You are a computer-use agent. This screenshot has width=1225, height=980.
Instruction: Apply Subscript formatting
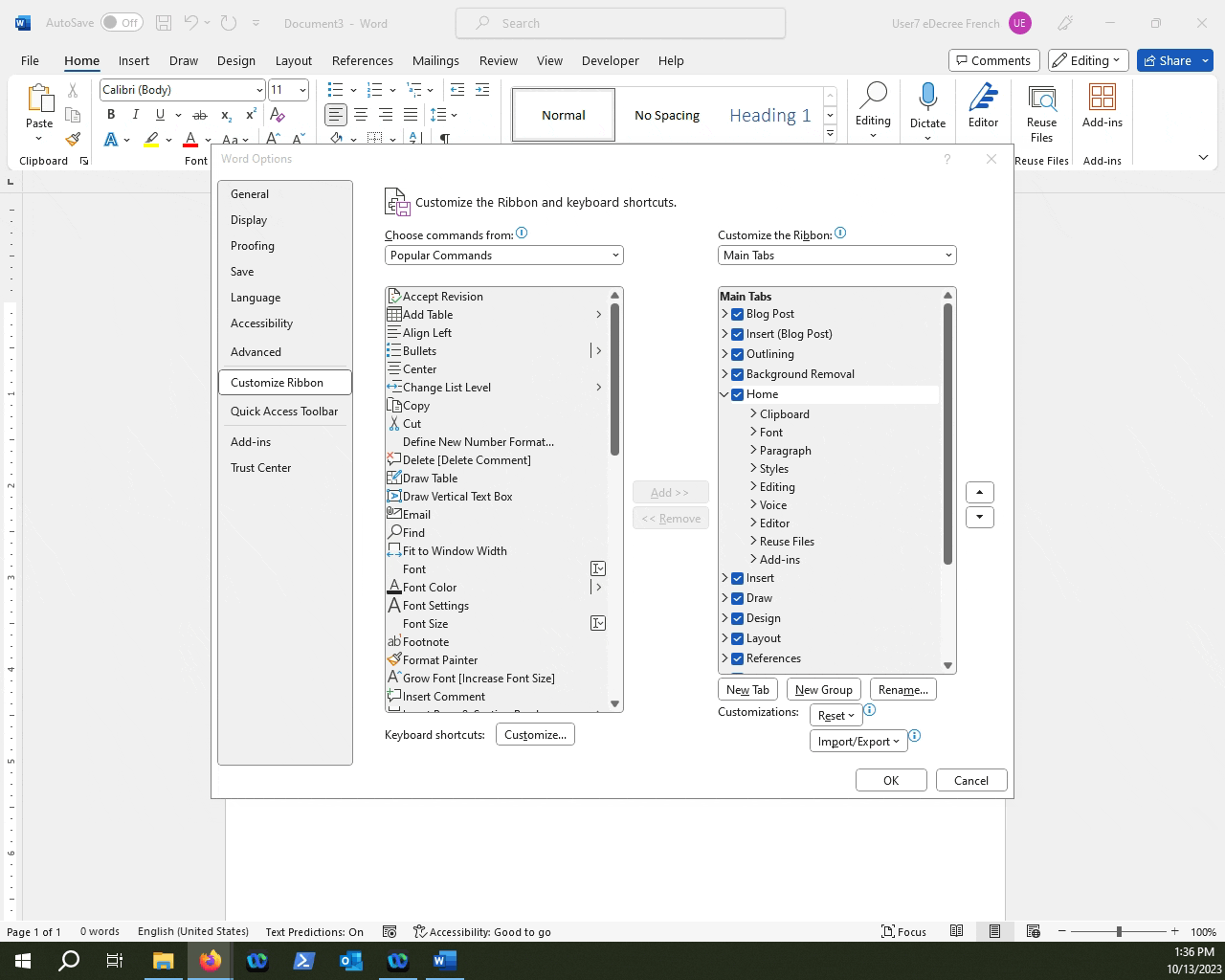click(x=226, y=116)
